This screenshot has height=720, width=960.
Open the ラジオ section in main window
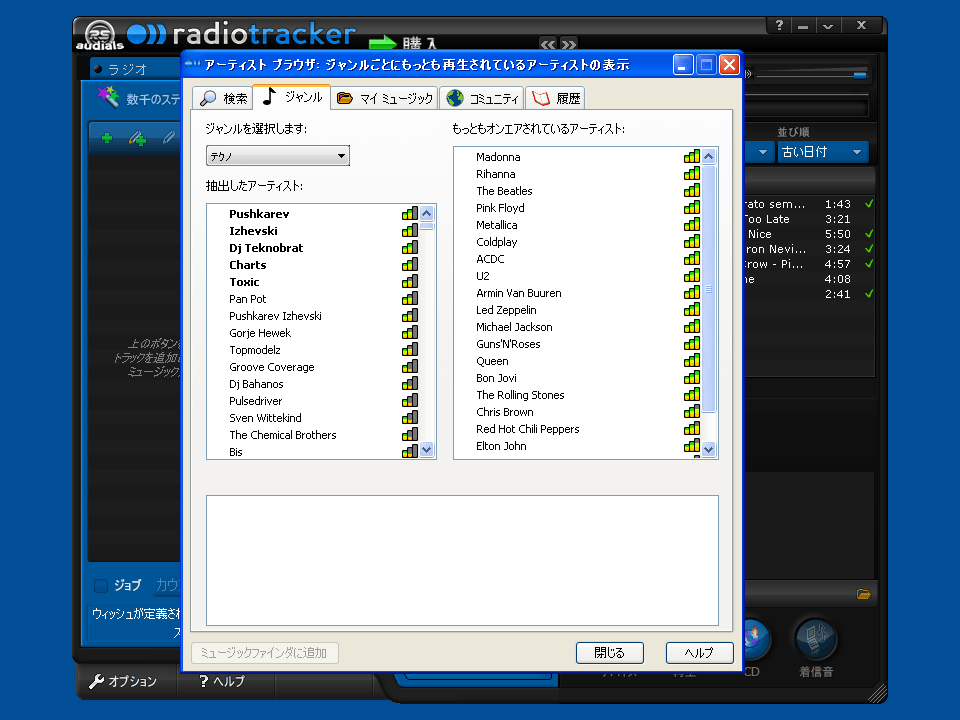tap(127, 69)
